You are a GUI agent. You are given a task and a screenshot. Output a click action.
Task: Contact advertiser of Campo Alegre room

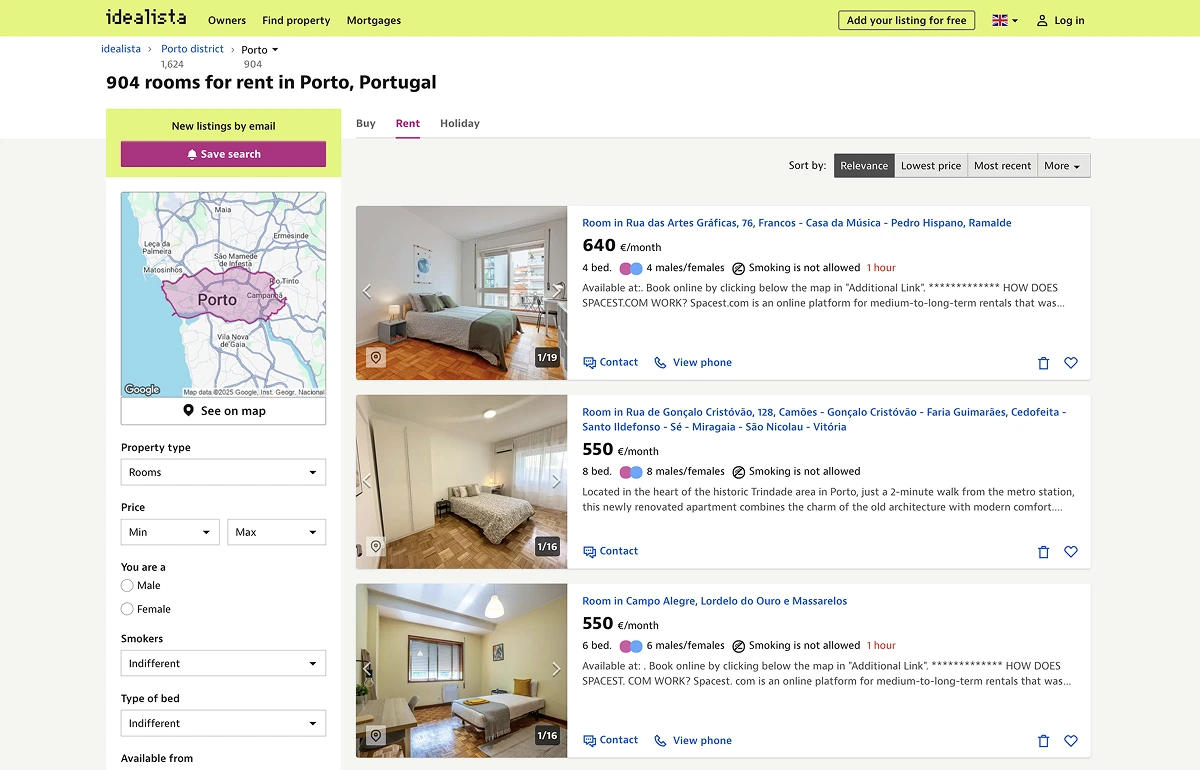click(x=611, y=740)
